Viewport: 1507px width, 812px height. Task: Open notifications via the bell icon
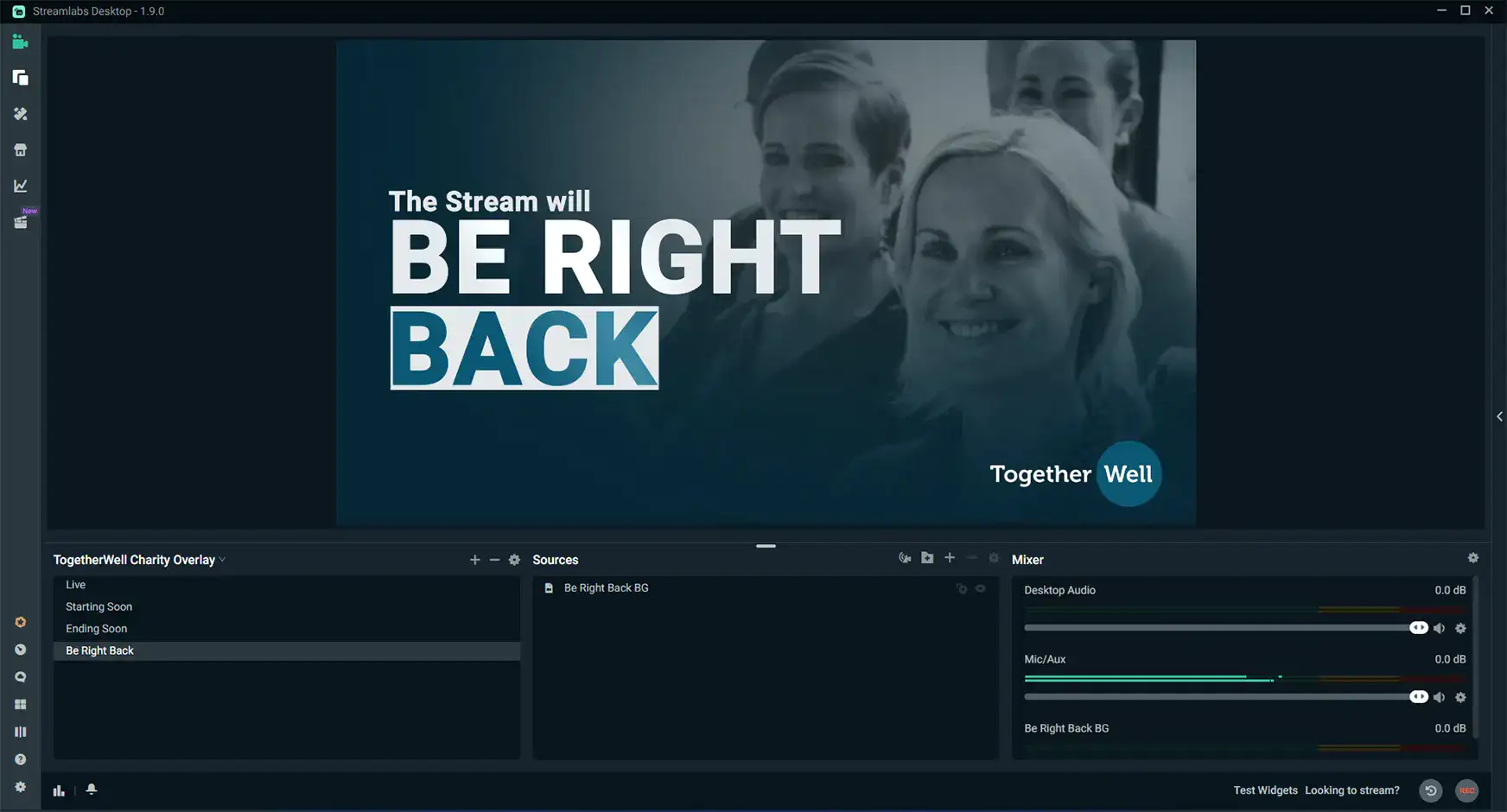click(x=91, y=790)
